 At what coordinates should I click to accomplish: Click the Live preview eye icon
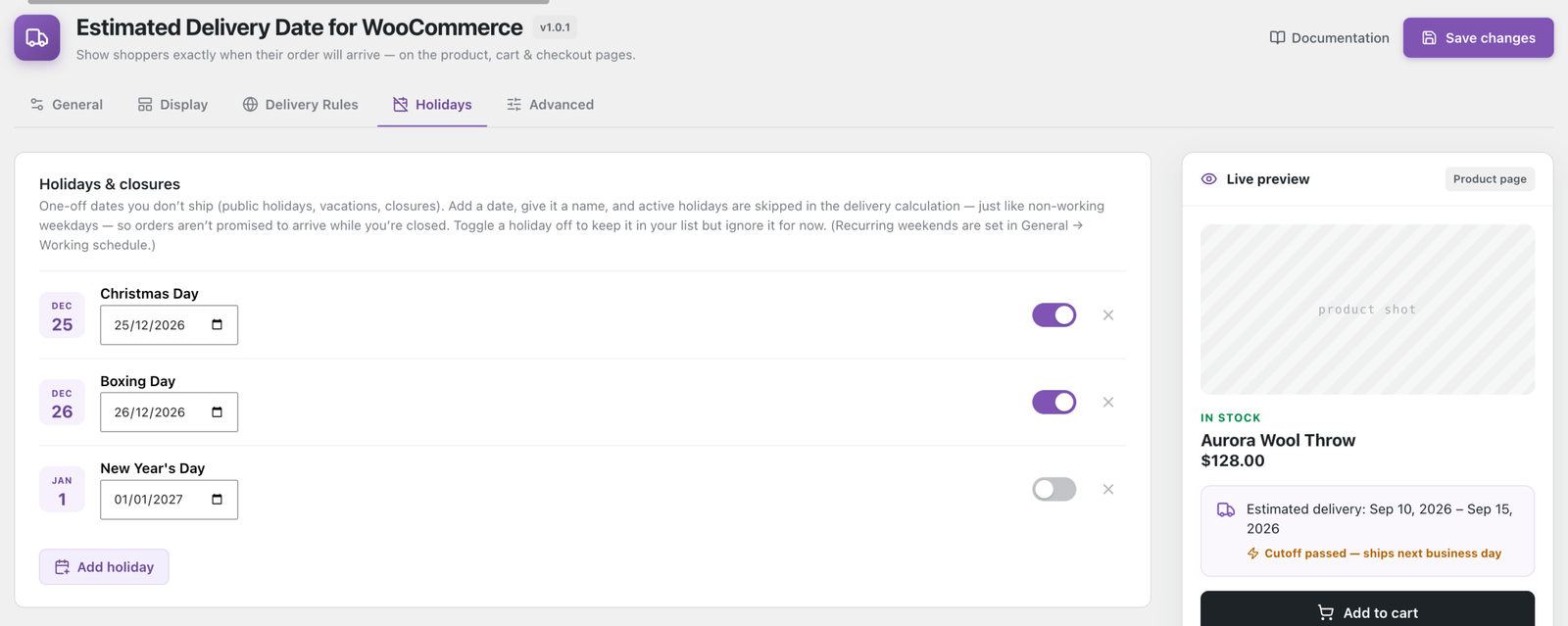coord(1209,179)
